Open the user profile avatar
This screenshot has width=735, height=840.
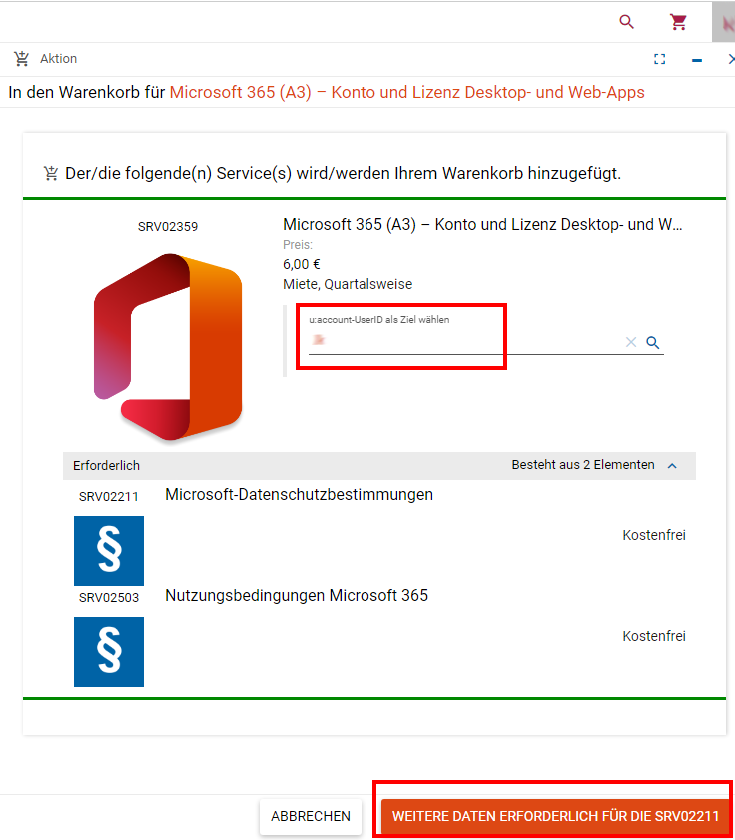(x=724, y=22)
